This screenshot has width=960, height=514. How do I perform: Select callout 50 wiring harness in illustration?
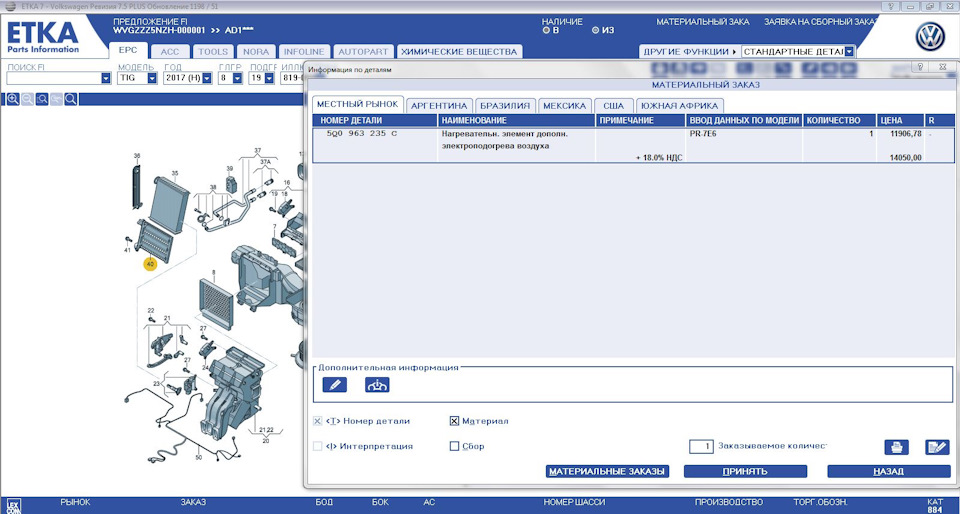tap(198, 457)
